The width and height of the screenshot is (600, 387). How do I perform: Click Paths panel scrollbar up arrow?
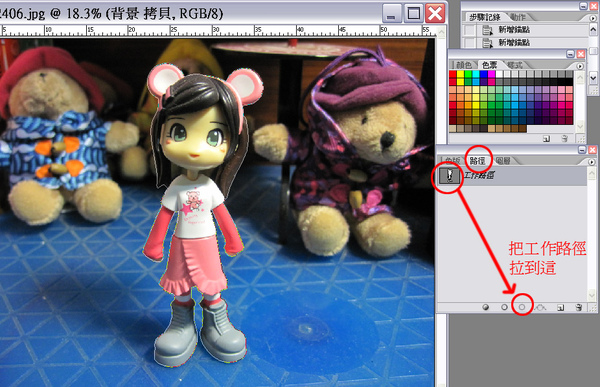click(x=592, y=173)
